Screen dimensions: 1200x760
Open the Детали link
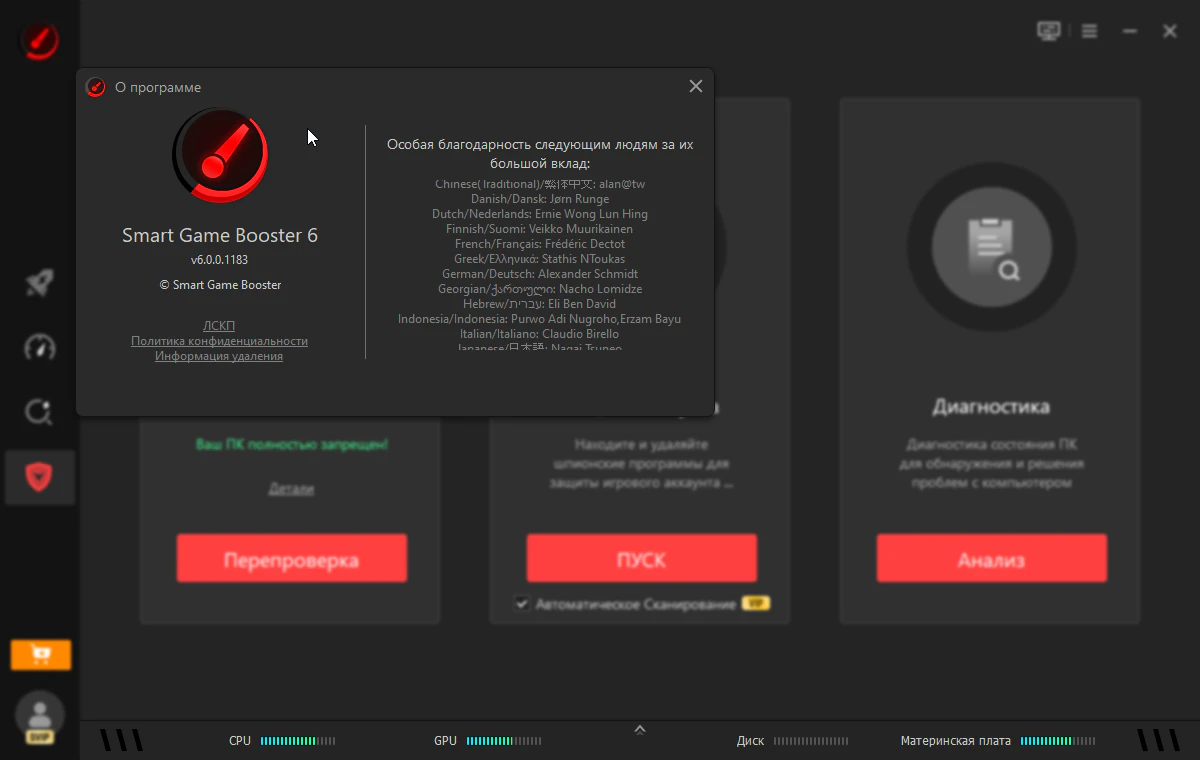291,489
